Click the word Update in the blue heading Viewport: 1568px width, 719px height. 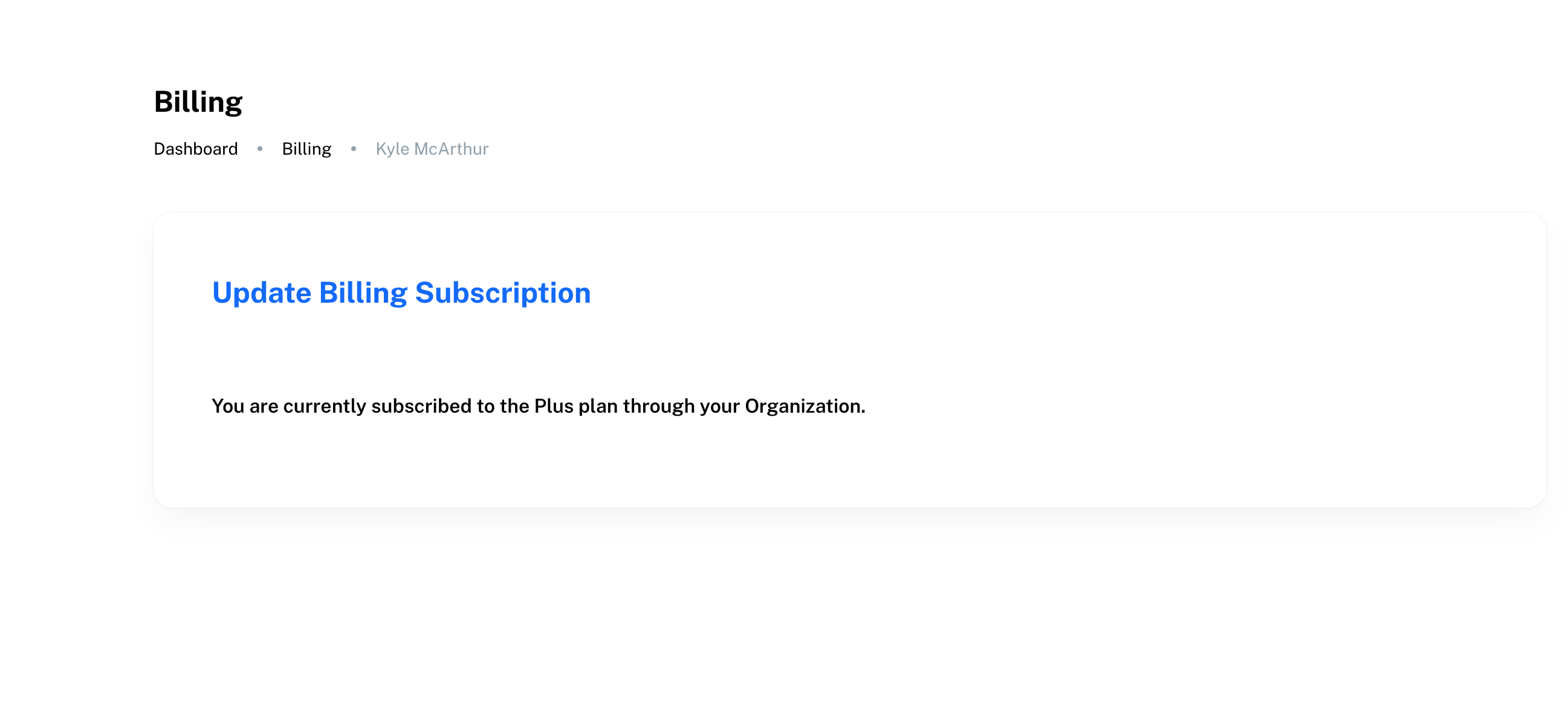click(x=262, y=293)
